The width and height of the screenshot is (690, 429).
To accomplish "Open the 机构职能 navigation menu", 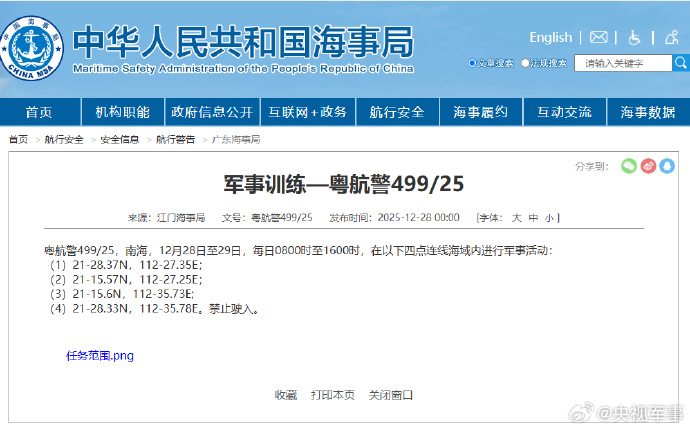I will click(123, 112).
